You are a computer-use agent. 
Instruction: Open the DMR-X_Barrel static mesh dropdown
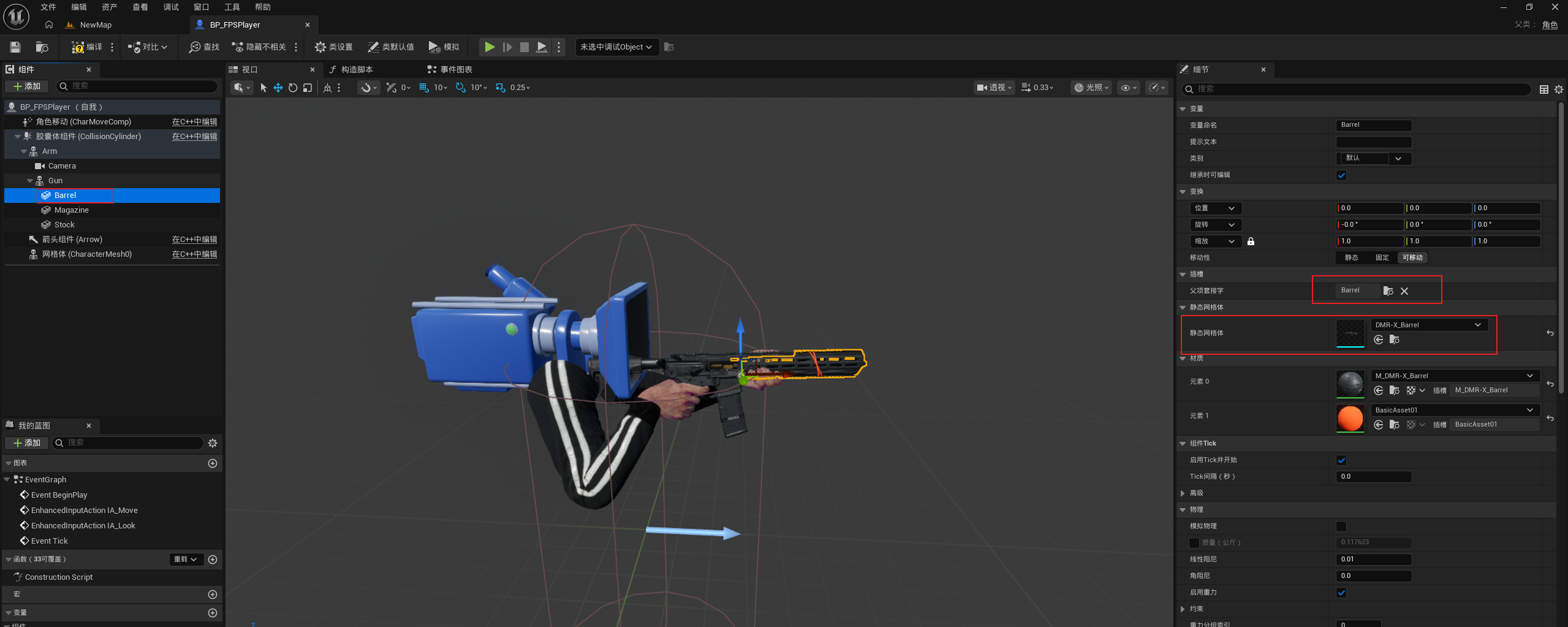1428,325
